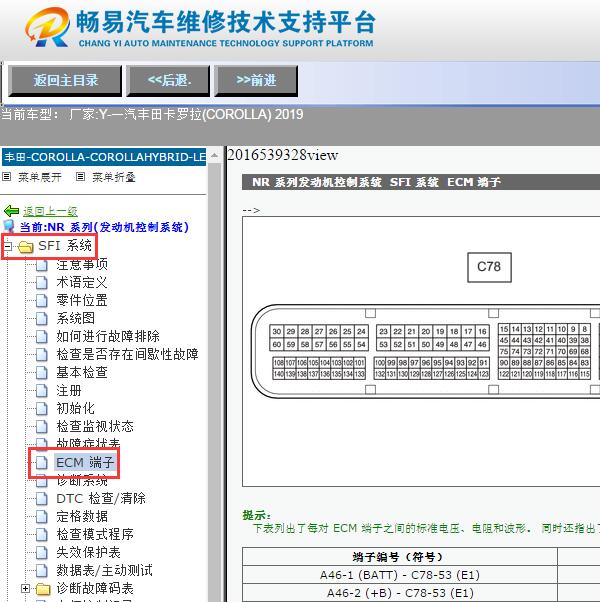Select the A46-1 (BATT) - C78-53 (E1) cell
Viewport: 600px width, 602px height.
coord(400,575)
